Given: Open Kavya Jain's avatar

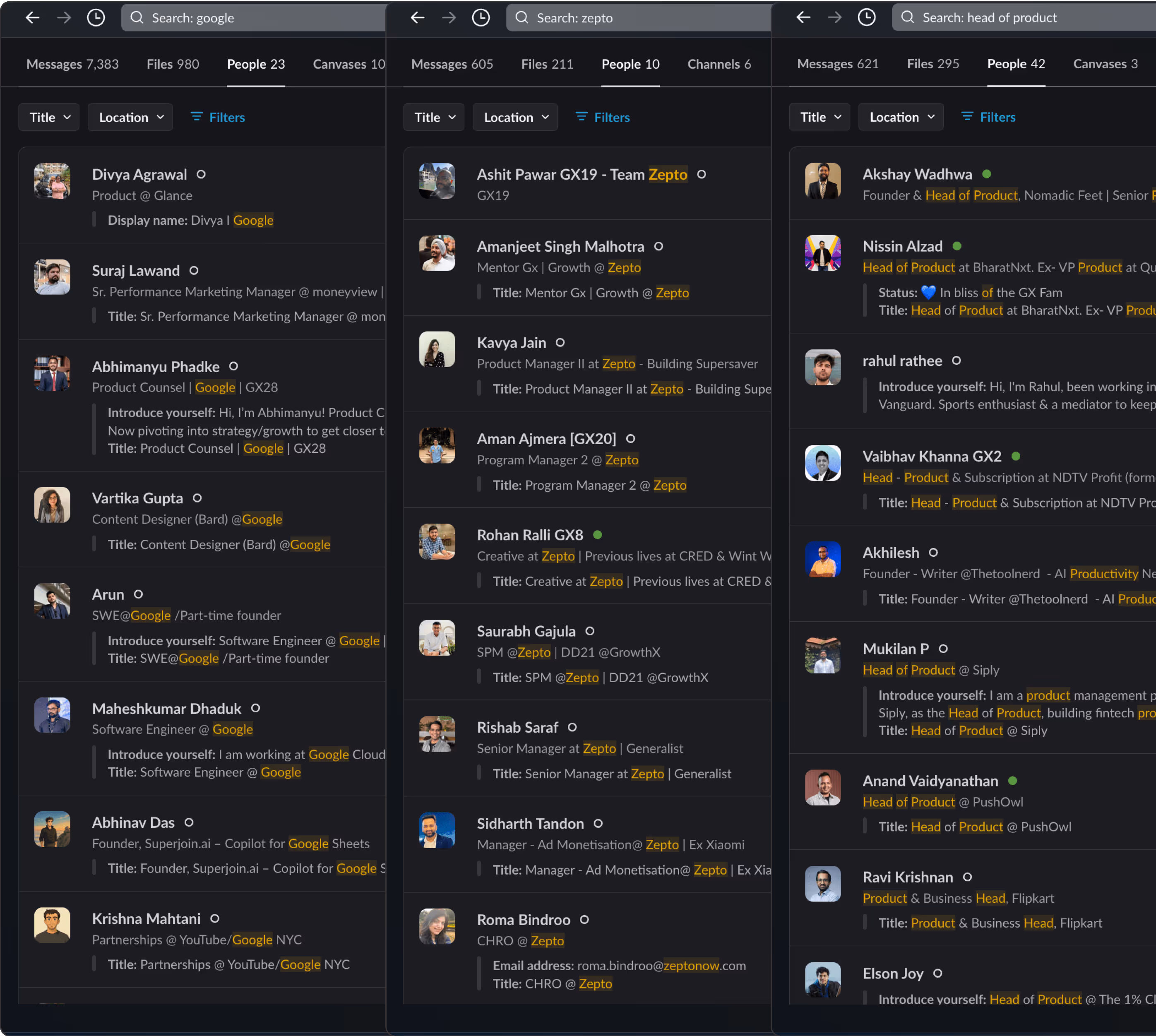Looking at the screenshot, I should tap(437, 349).
